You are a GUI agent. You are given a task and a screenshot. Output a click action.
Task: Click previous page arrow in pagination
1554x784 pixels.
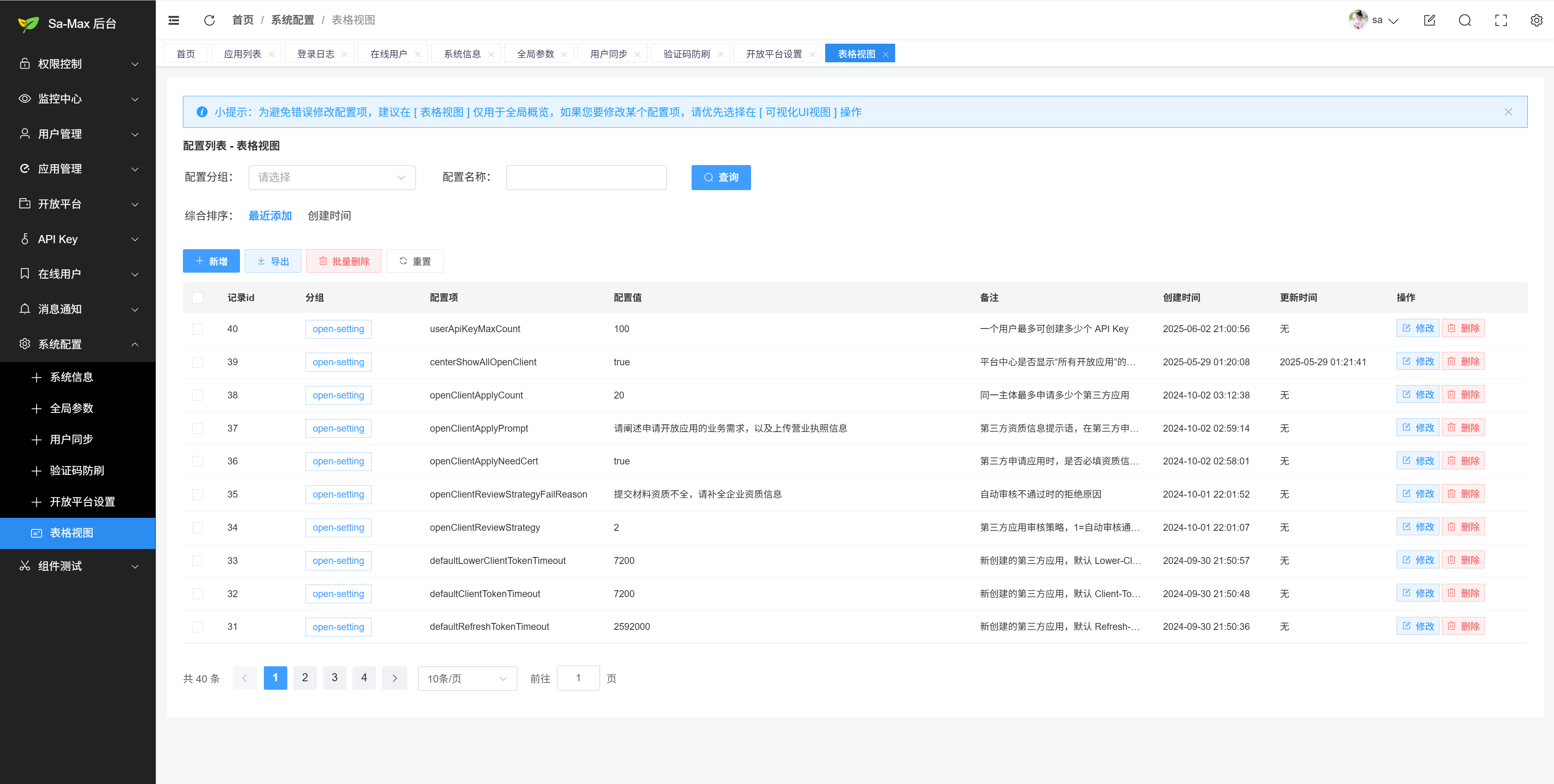pos(245,678)
